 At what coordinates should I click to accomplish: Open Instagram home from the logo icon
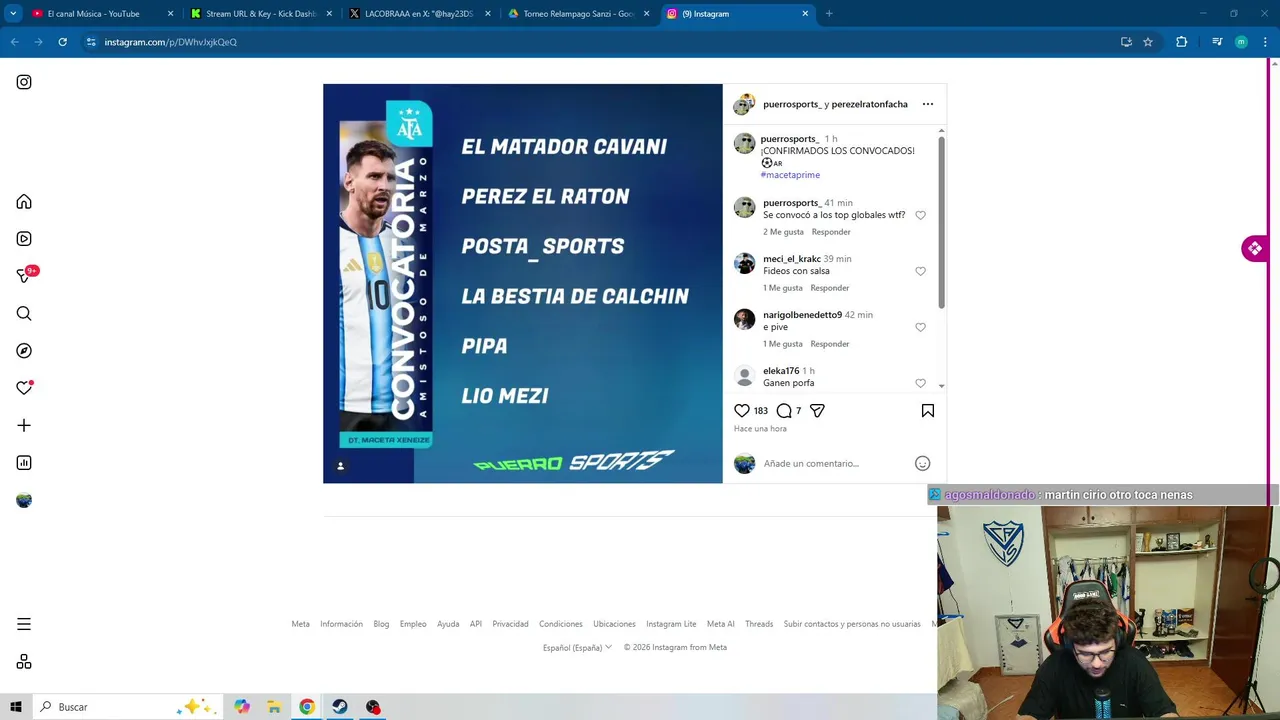[24, 82]
